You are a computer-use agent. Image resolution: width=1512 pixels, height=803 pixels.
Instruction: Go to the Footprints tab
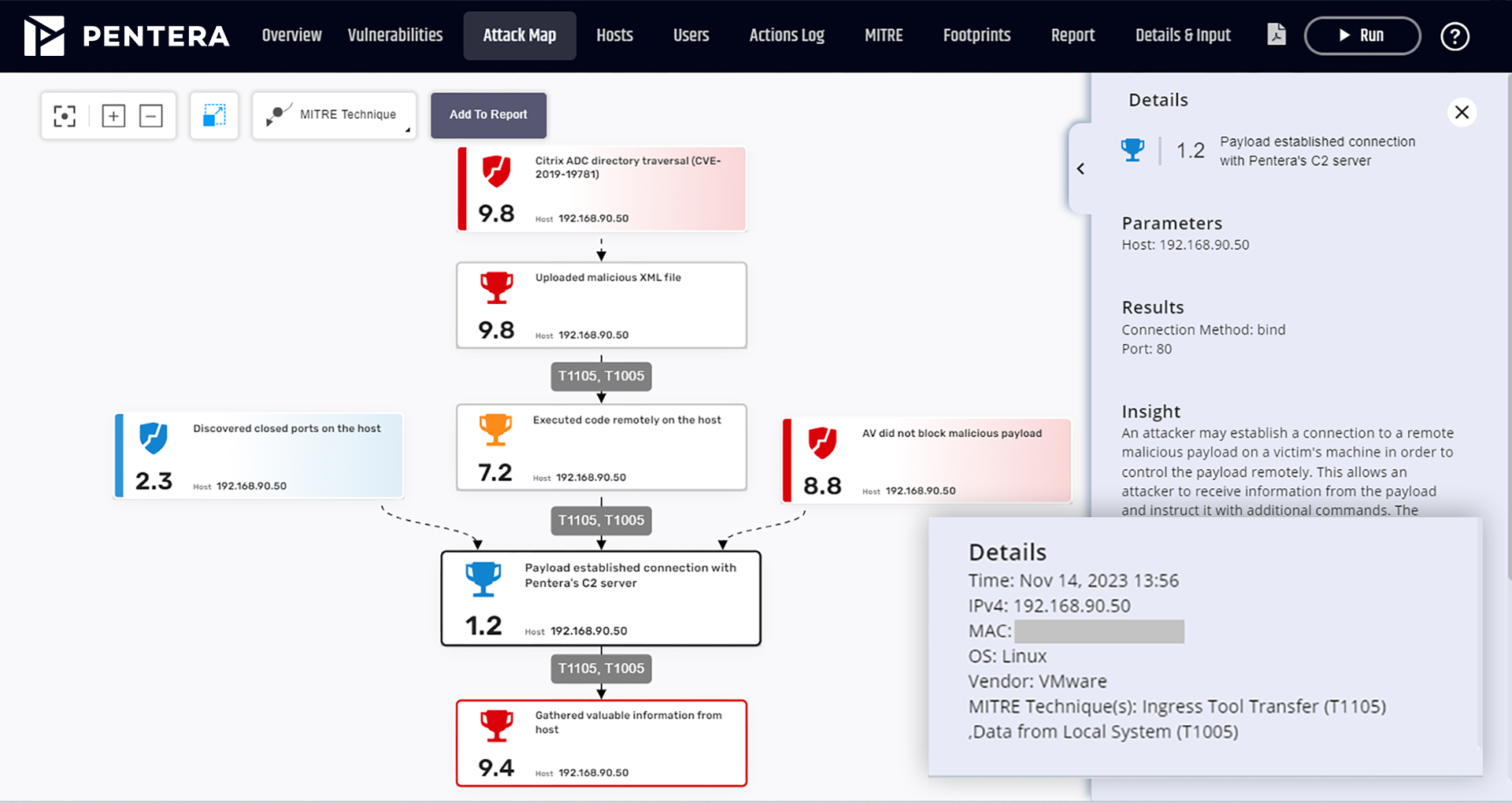pos(976,35)
